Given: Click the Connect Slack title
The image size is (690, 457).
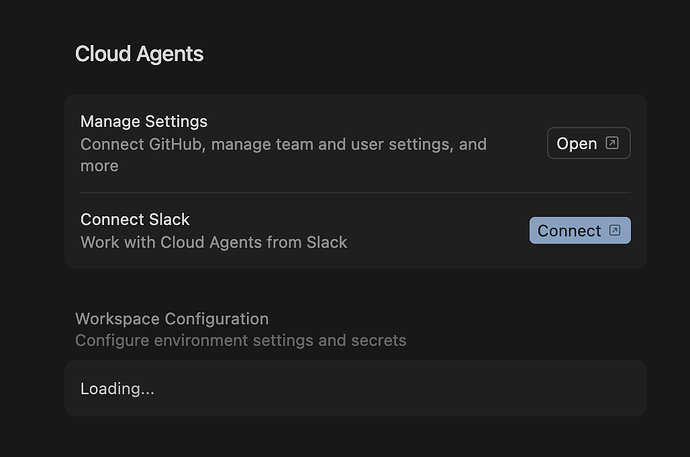Looking at the screenshot, I should [x=135, y=219].
